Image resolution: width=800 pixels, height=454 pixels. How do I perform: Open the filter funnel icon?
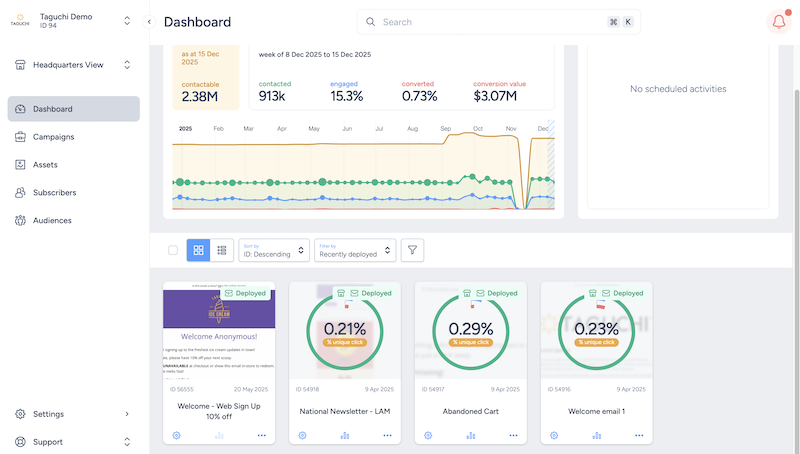pyautogui.click(x=412, y=250)
